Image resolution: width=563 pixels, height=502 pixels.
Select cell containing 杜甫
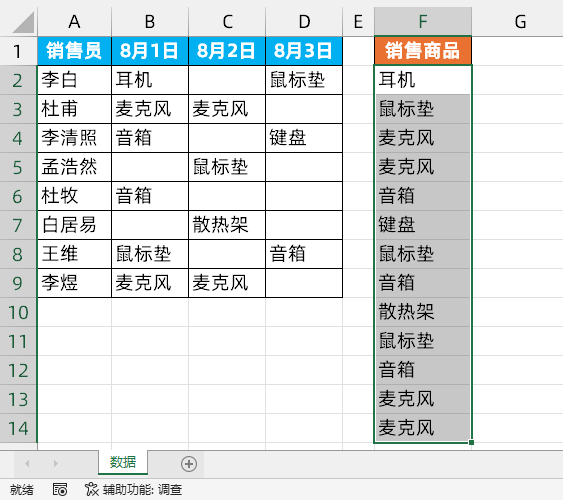click(x=74, y=109)
